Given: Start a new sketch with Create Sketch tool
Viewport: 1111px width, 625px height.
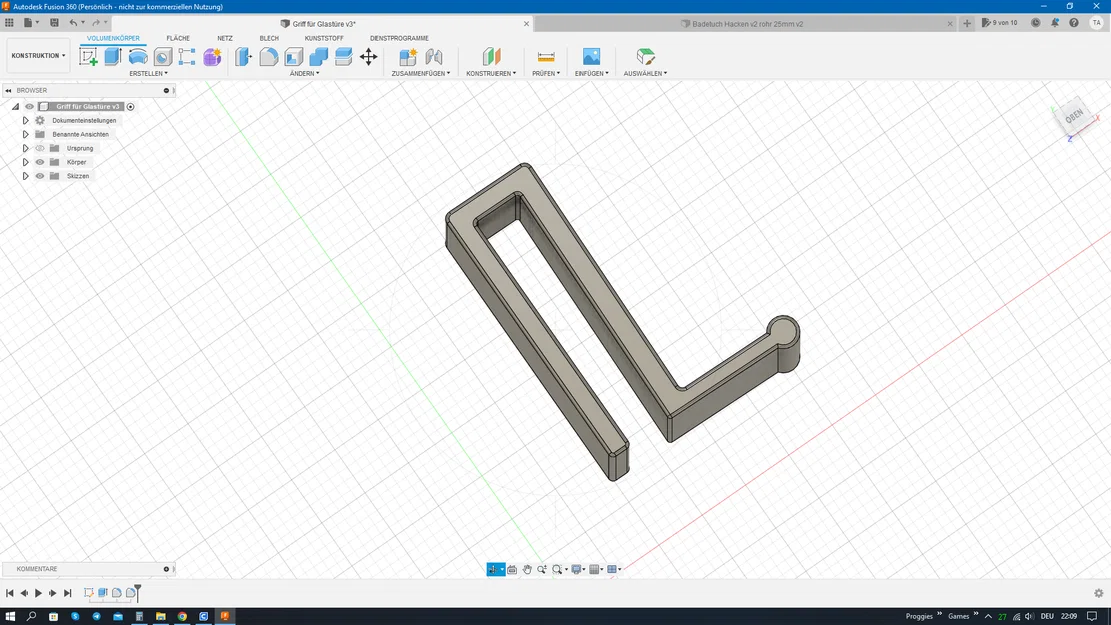Looking at the screenshot, I should (x=89, y=57).
